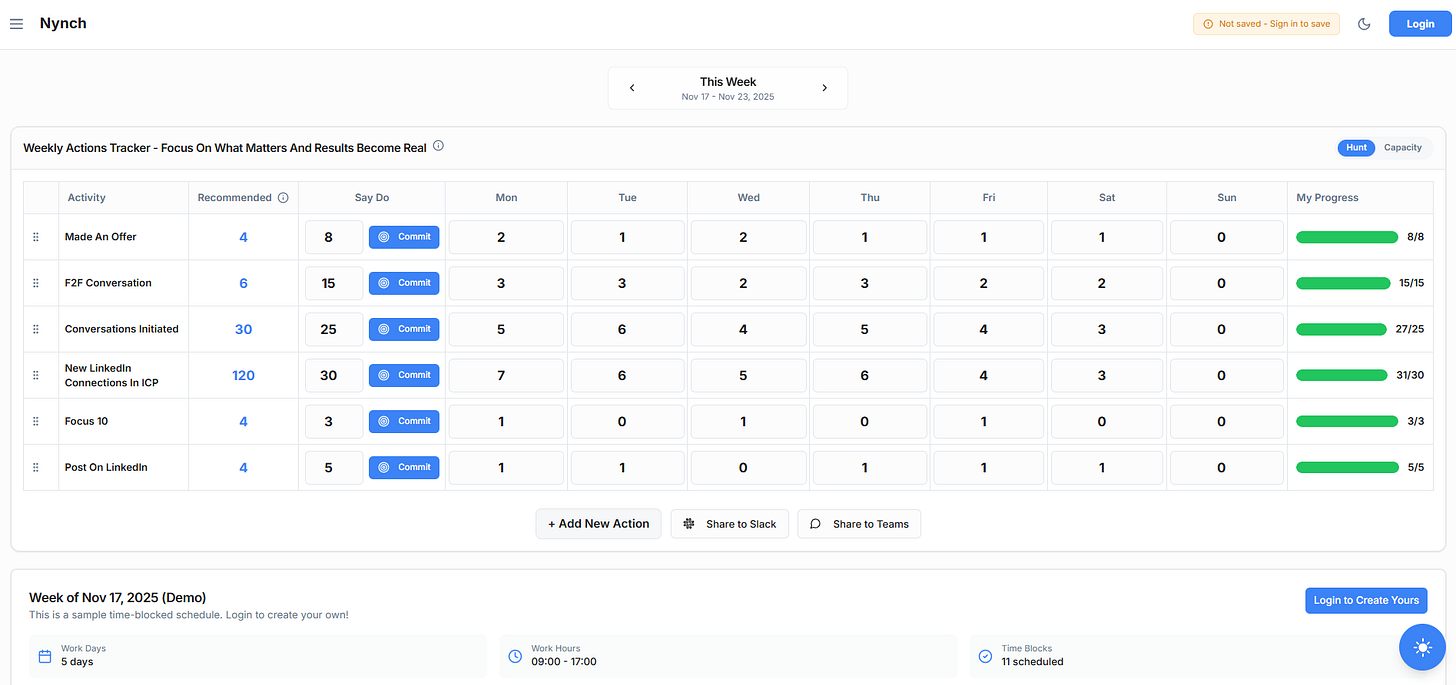Click the drag handle for Conversations Initiated row

[36, 329]
